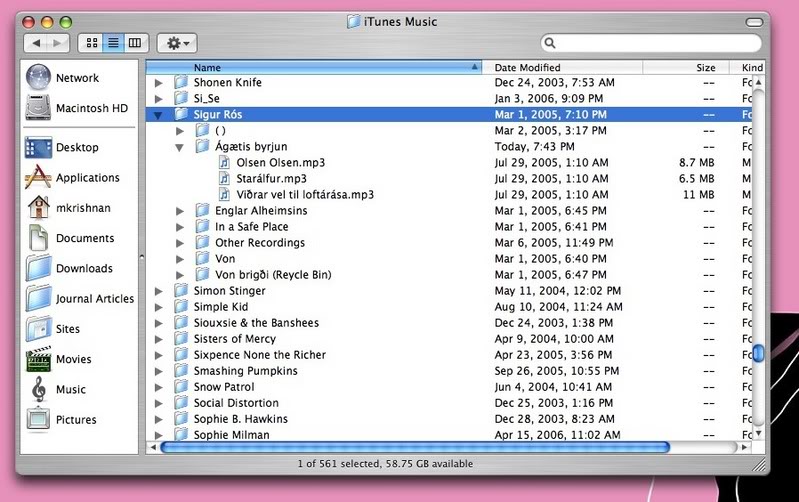
Task: Open Journal Articles folder
Action: 79,298
